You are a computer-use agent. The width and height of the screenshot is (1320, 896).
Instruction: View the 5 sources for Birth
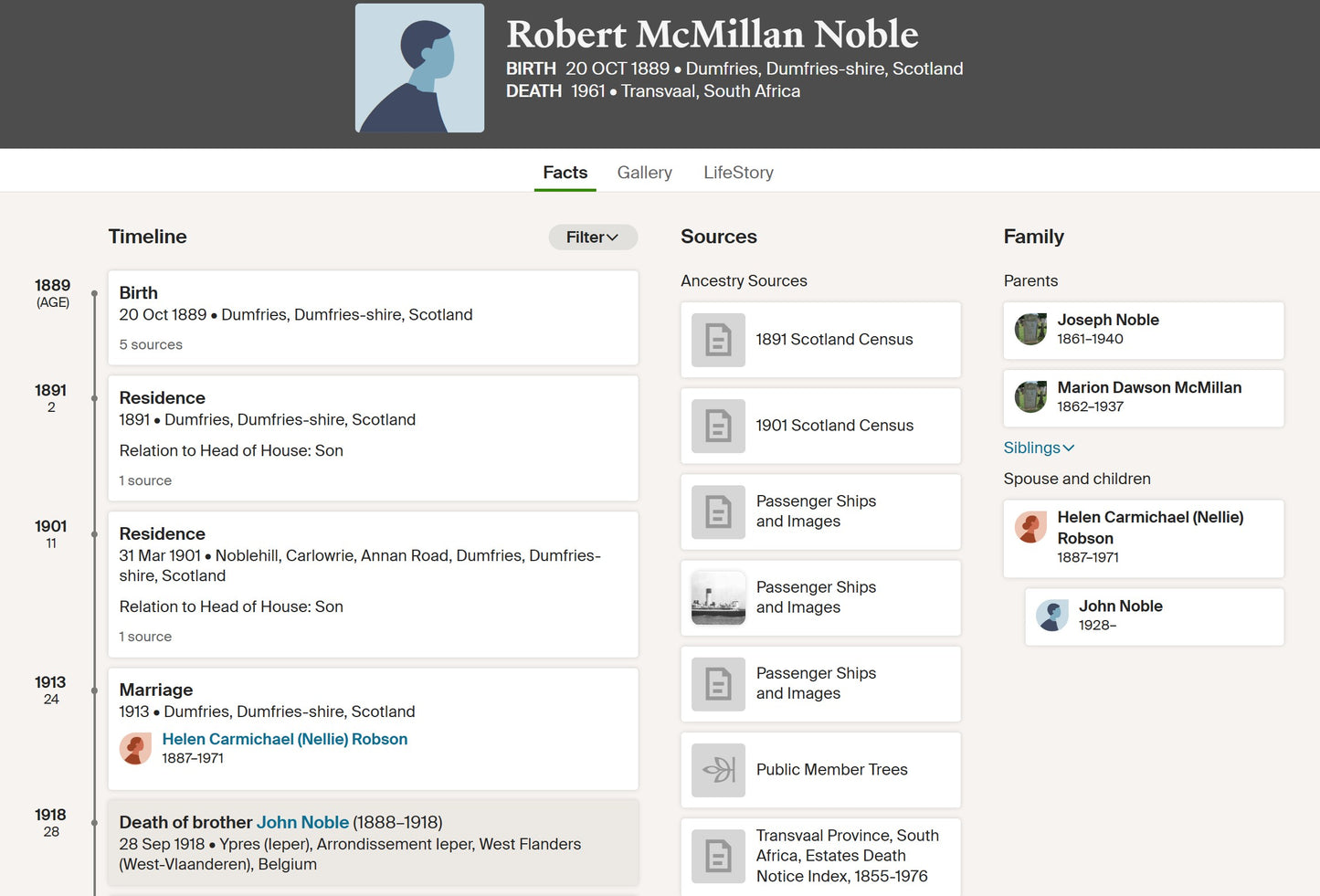pyautogui.click(x=151, y=344)
